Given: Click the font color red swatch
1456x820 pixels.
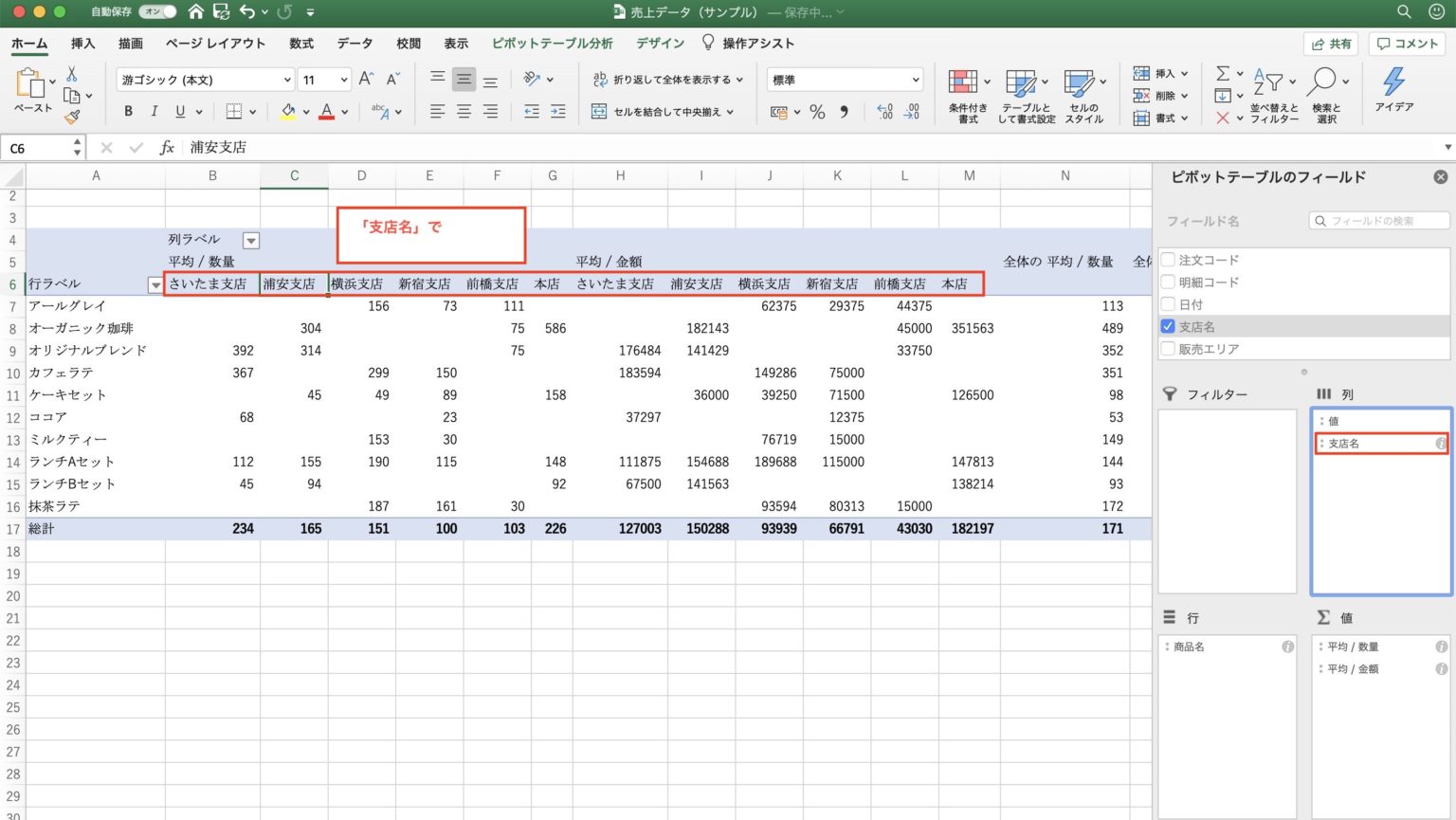Looking at the screenshot, I should click(x=326, y=112).
